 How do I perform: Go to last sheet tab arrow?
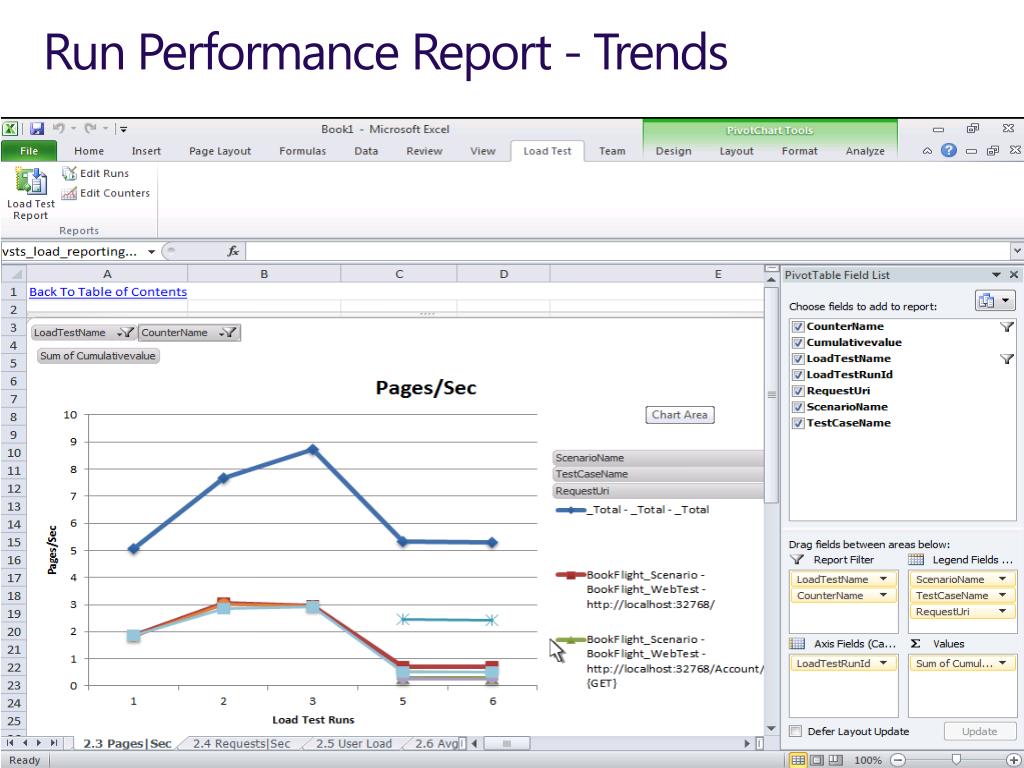(x=54, y=743)
